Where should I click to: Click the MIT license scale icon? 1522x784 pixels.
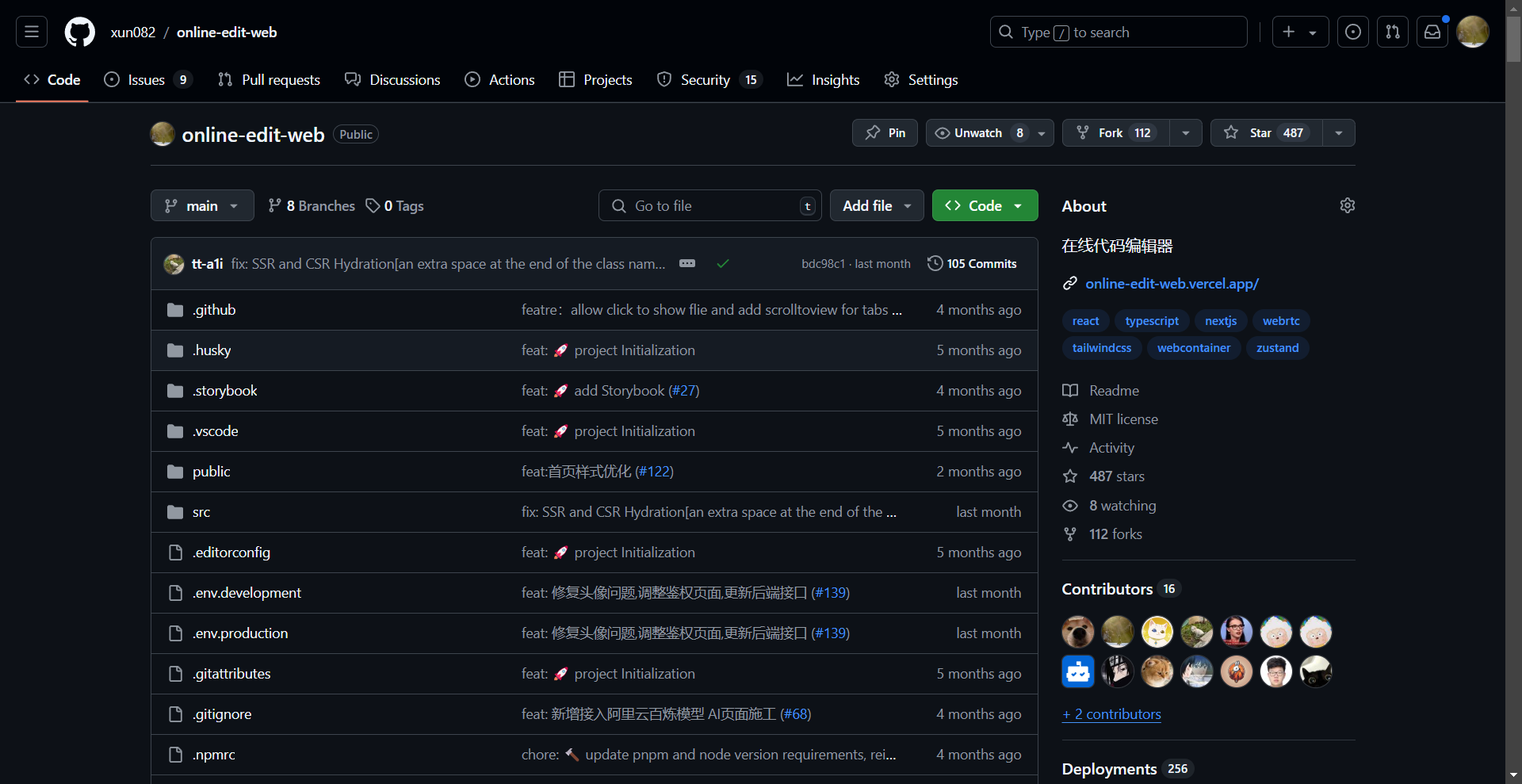click(x=1070, y=419)
